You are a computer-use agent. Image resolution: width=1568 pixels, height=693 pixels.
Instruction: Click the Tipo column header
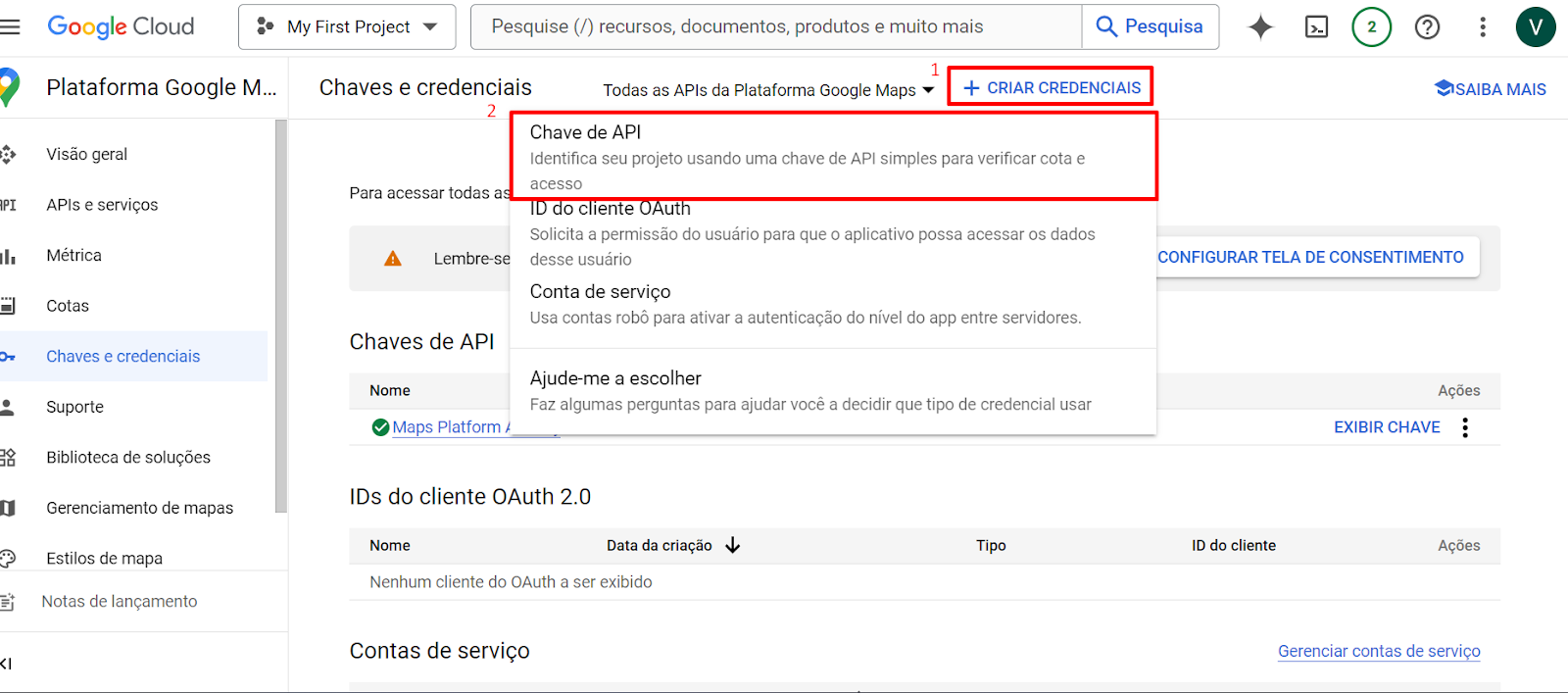pos(991,545)
